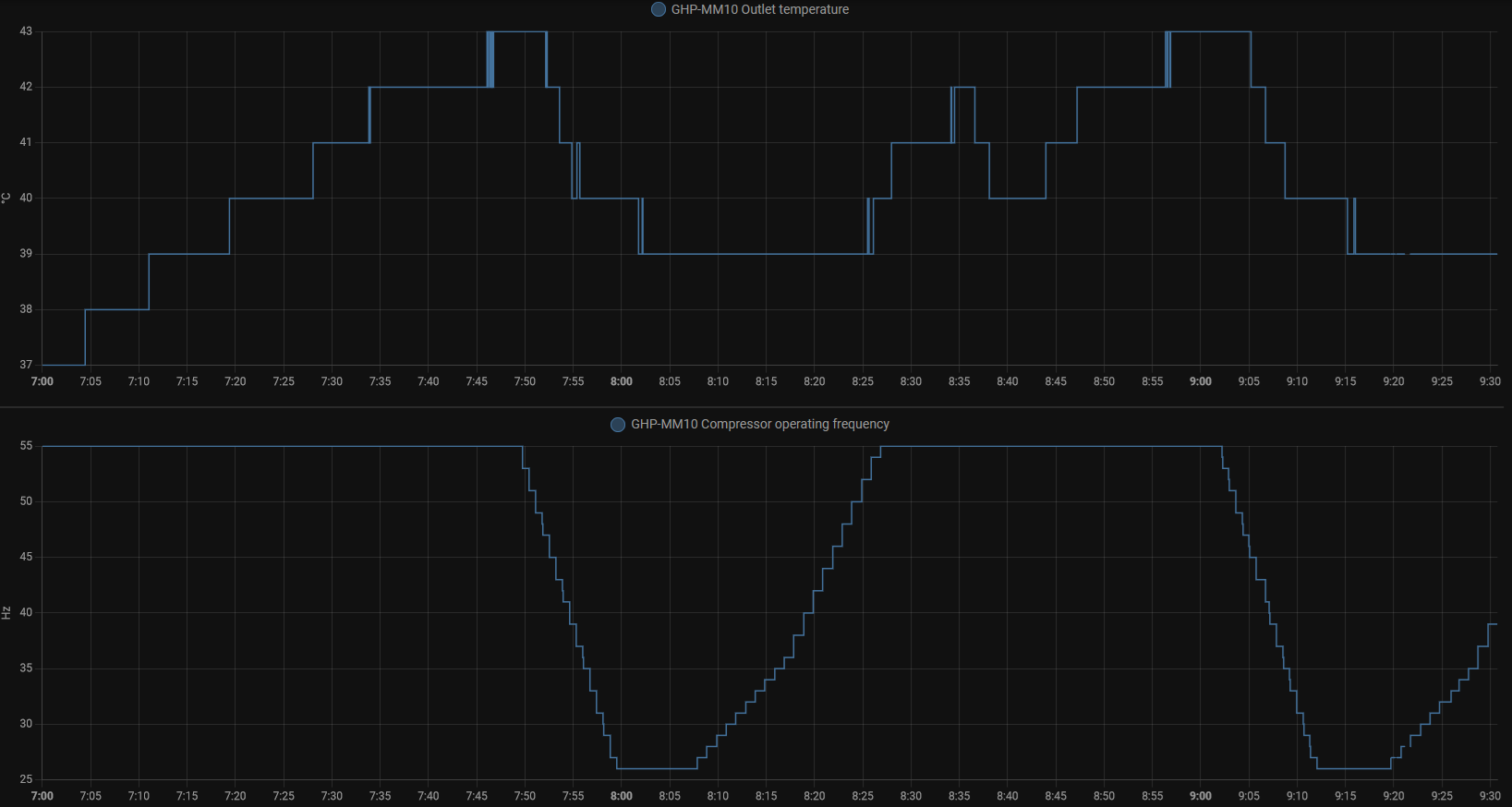Click the 7:00 time label under the frequency chart

coord(42,796)
